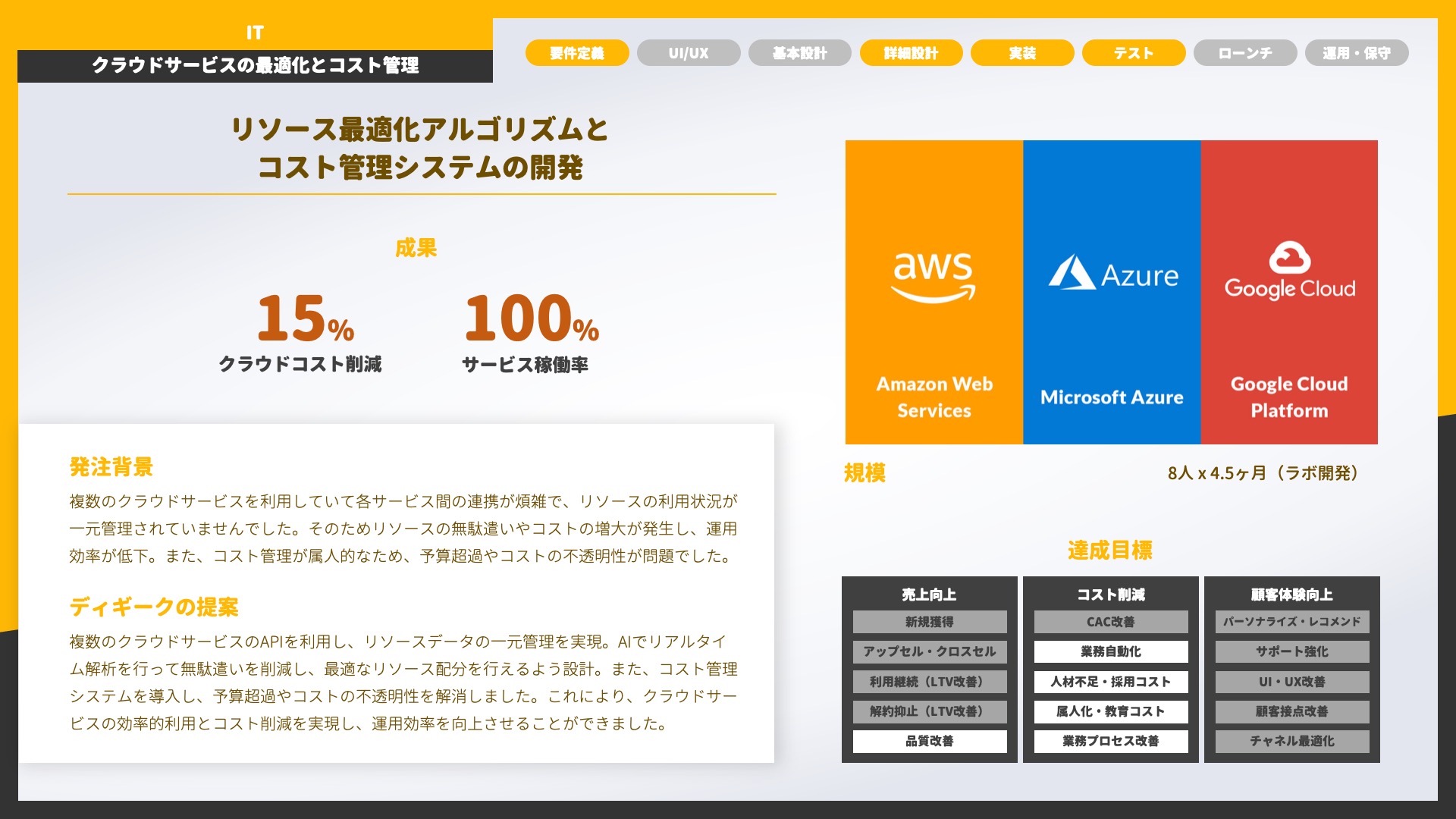The height and width of the screenshot is (819, 1456).
Task: Select the 業務プロセス改善 goal box
Action: (1111, 741)
